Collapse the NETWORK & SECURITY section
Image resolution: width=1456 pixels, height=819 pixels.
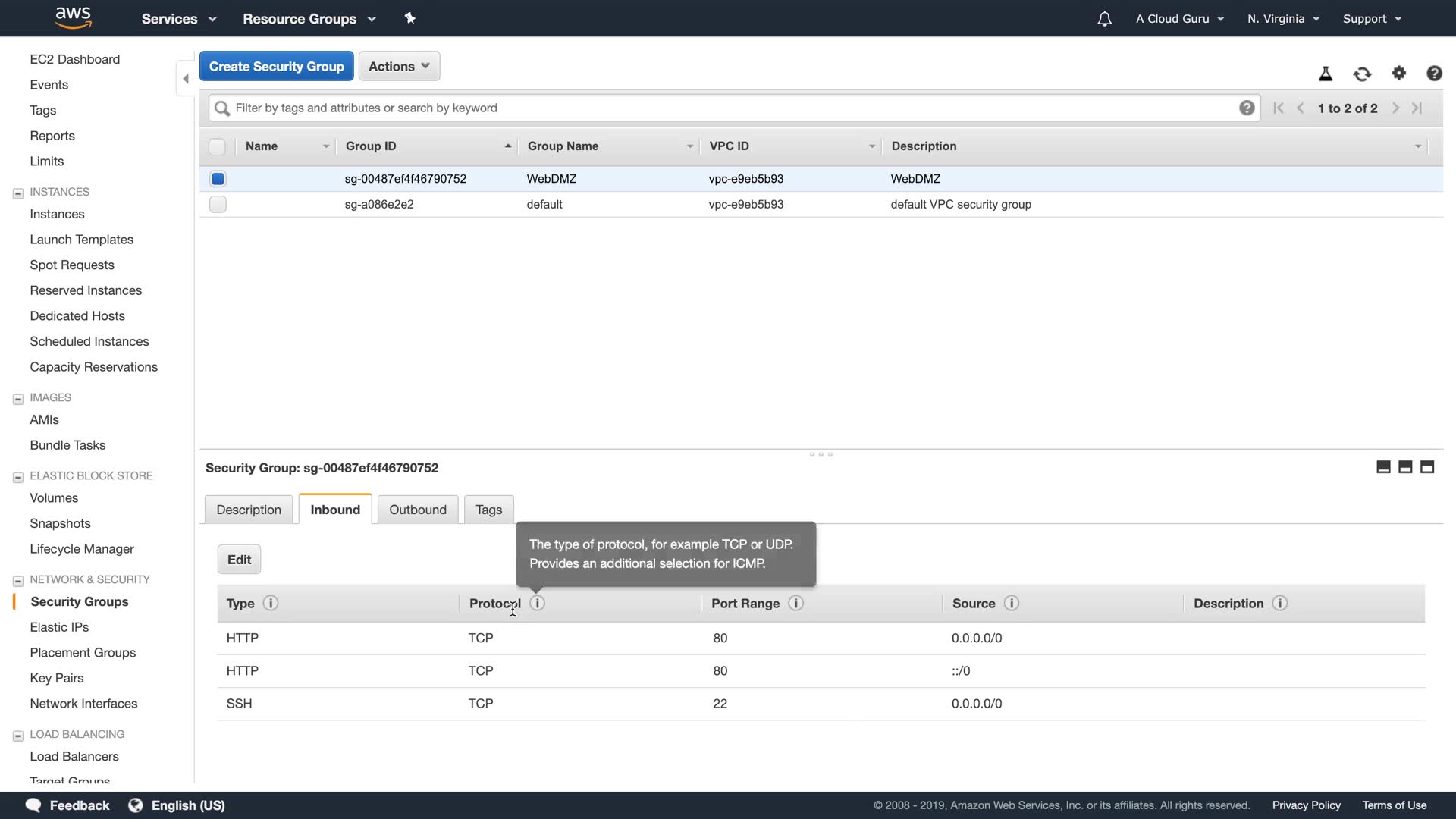point(18,580)
